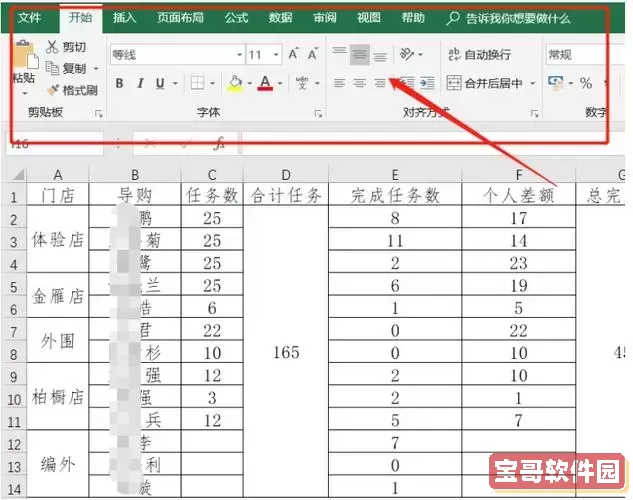This screenshot has width=633, height=500.
Task: Click cell 金雁店
Action: click(58, 296)
